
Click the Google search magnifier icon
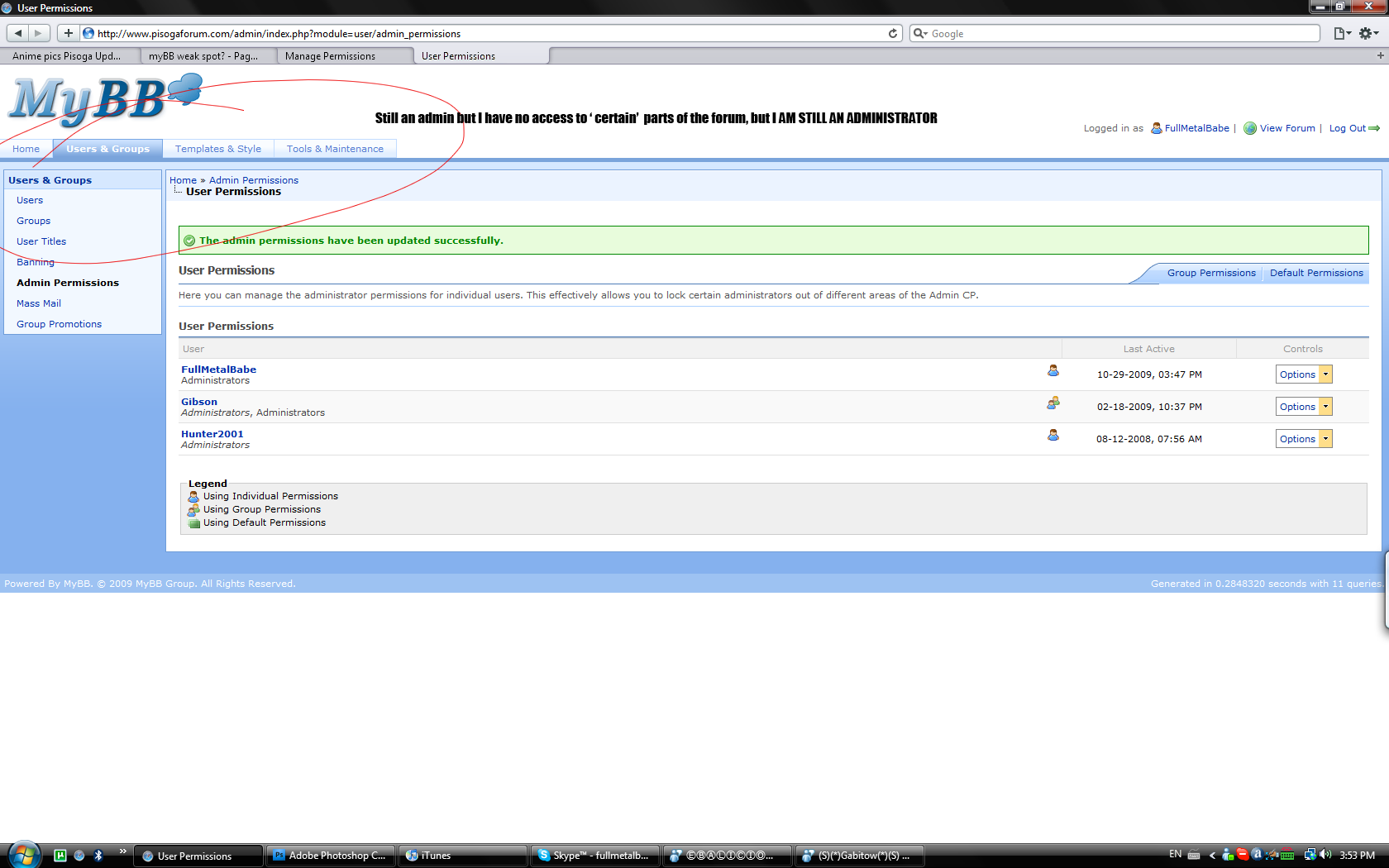coord(919,33)
